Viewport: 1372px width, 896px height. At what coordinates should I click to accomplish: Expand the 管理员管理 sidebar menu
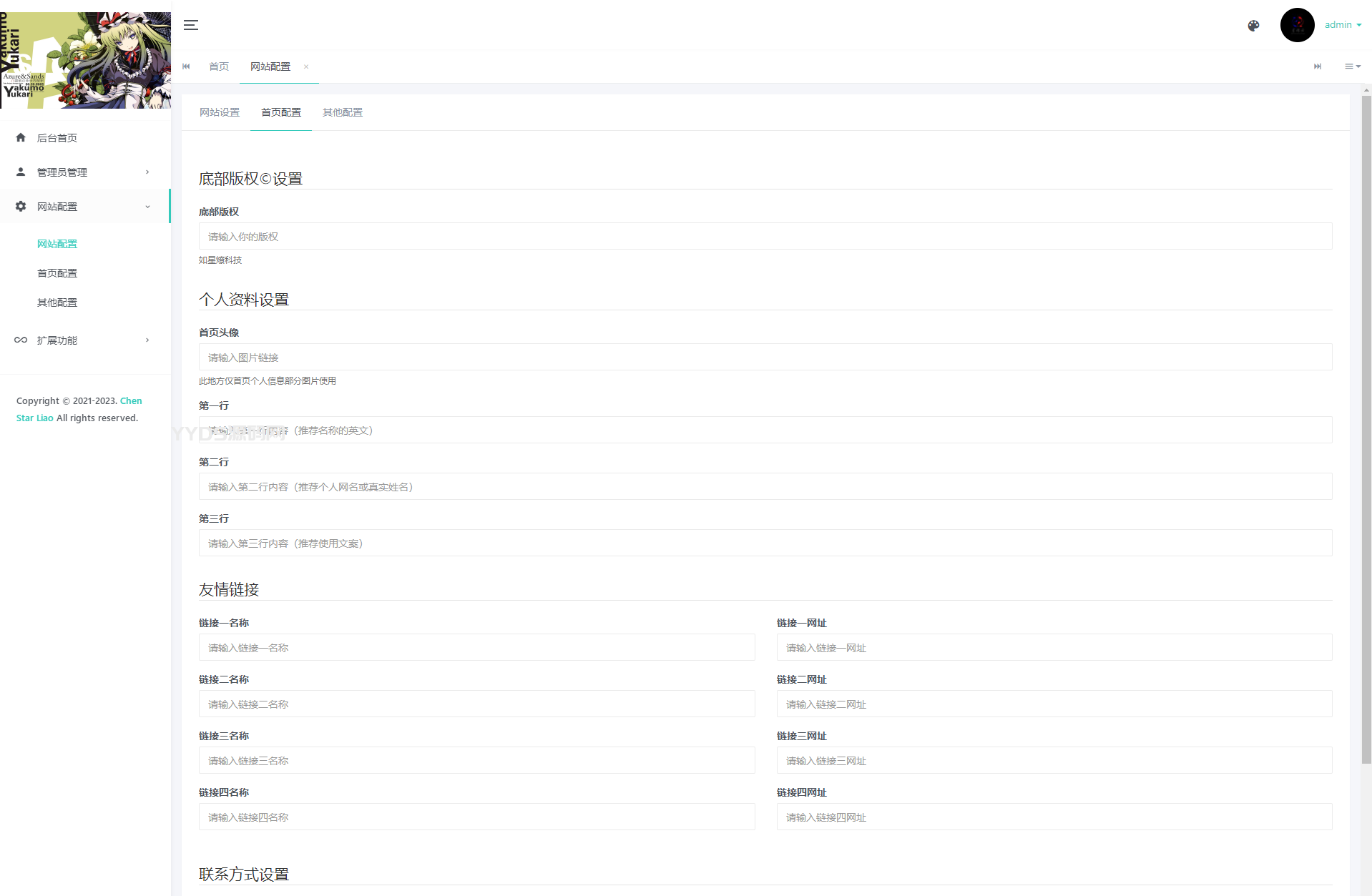pyautogui.click(x=84, y=172)
